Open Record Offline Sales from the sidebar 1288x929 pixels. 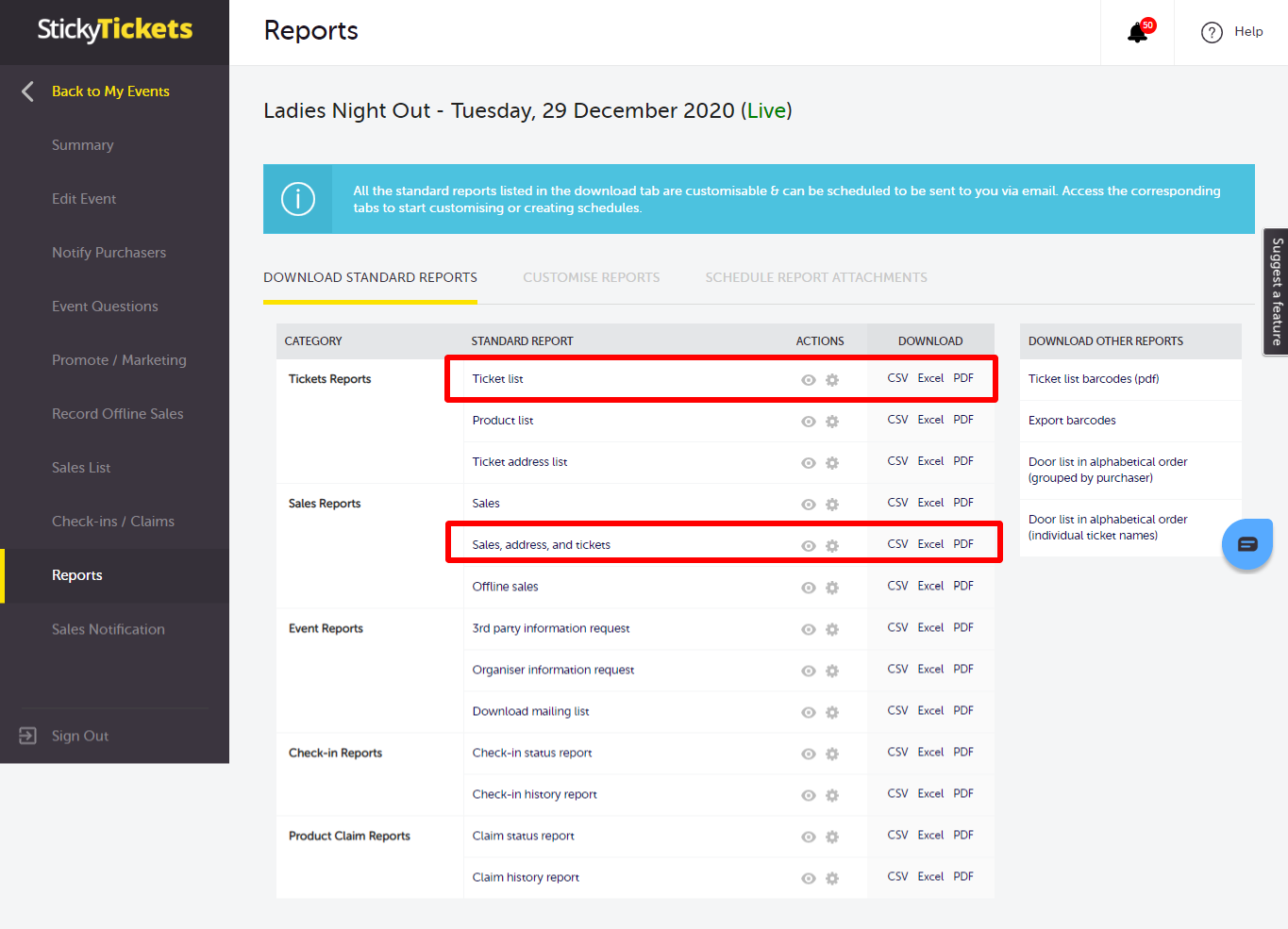118,413
